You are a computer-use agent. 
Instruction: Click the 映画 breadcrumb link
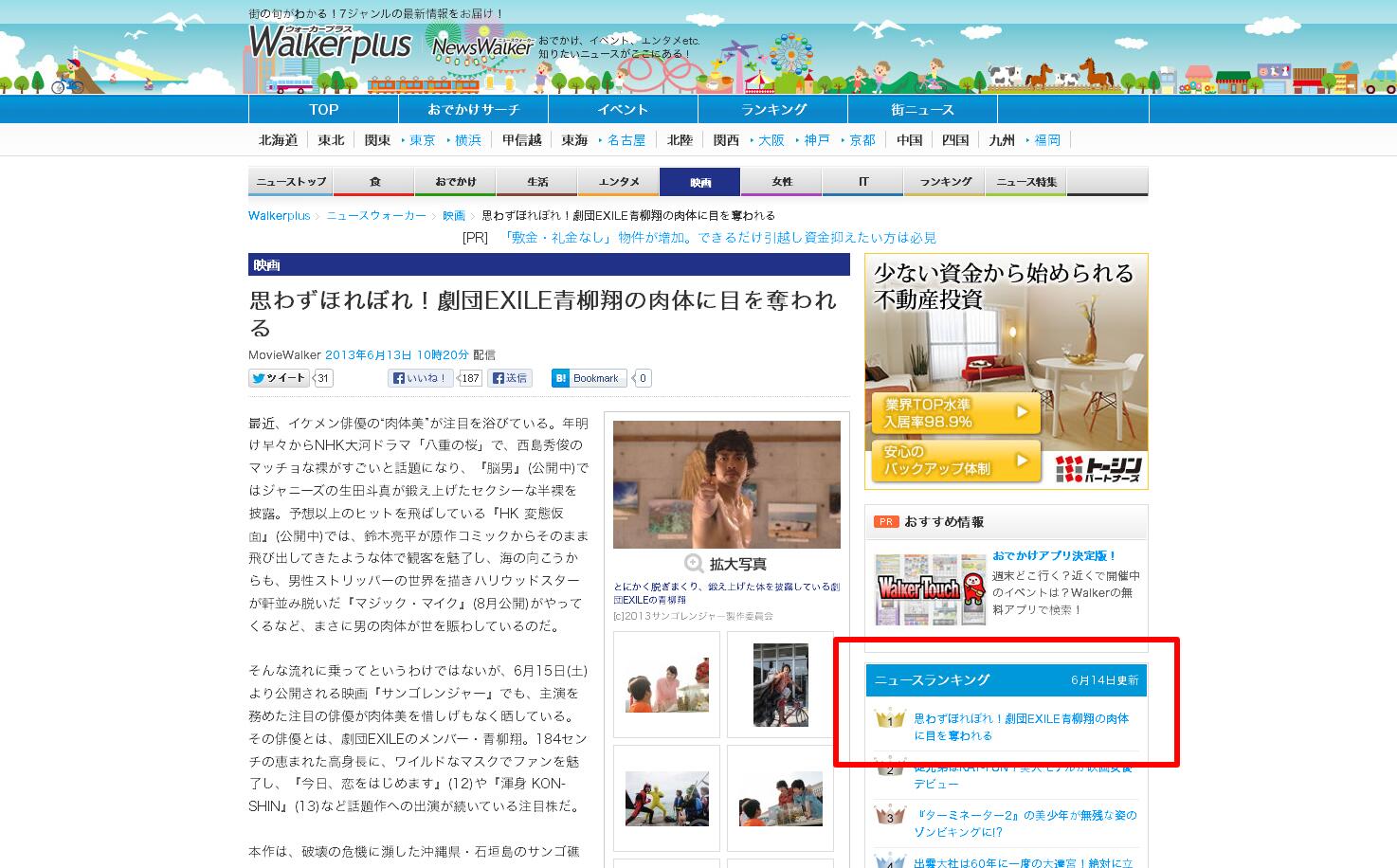pos(454,215)
